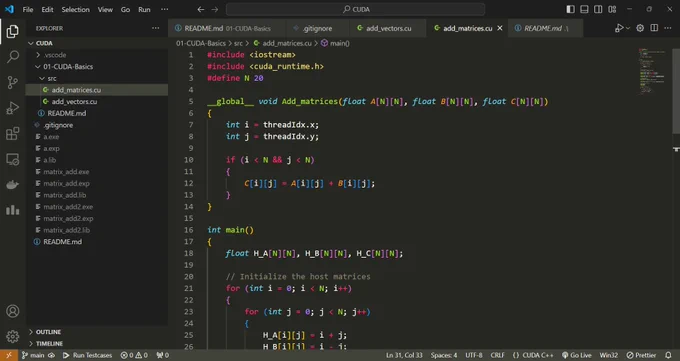Open editor More Actions ellipsis
680x361 pixels.
click(668, 28)
